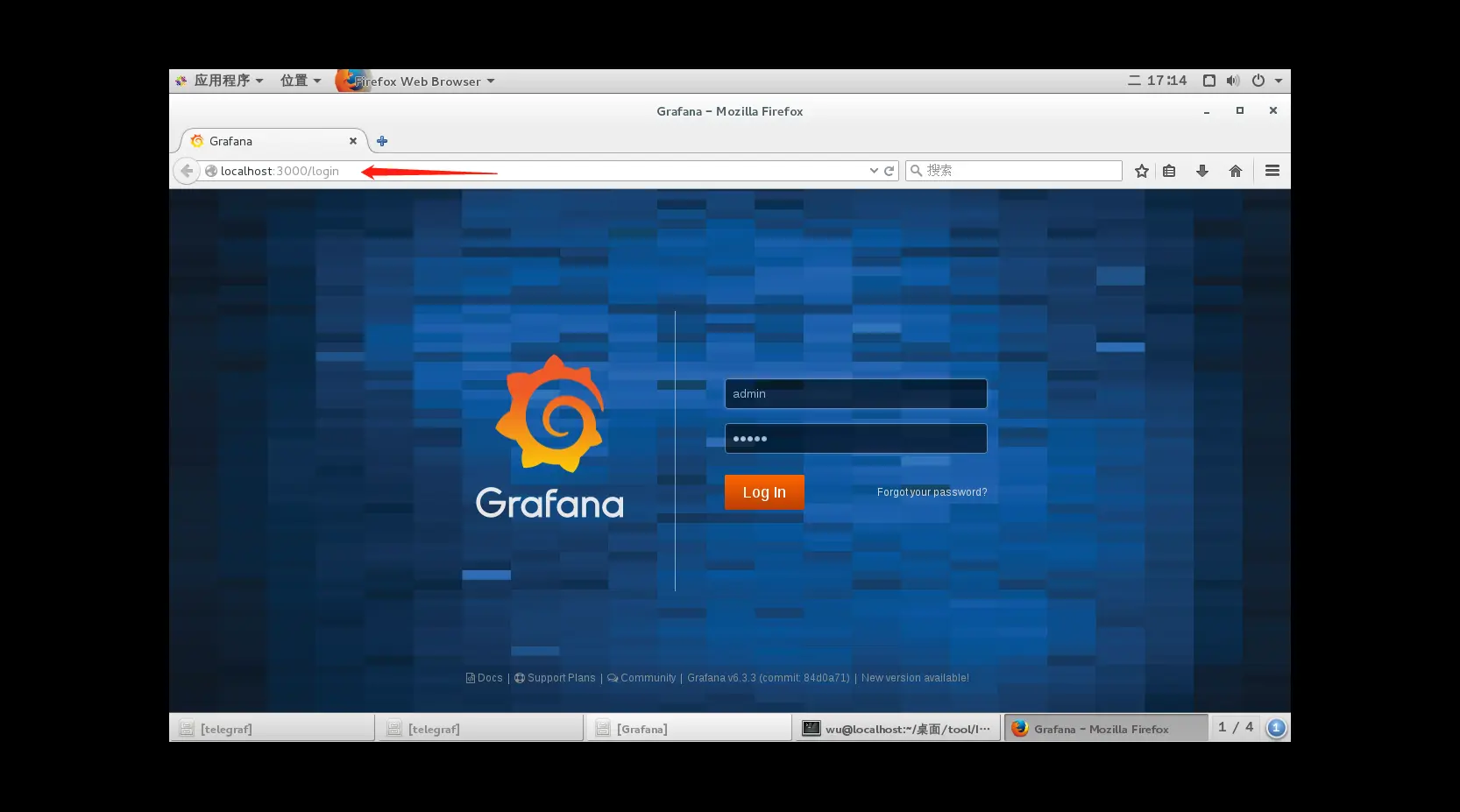
Task: Click the power icon in the top panel
Action: [x=1258, y=81]
